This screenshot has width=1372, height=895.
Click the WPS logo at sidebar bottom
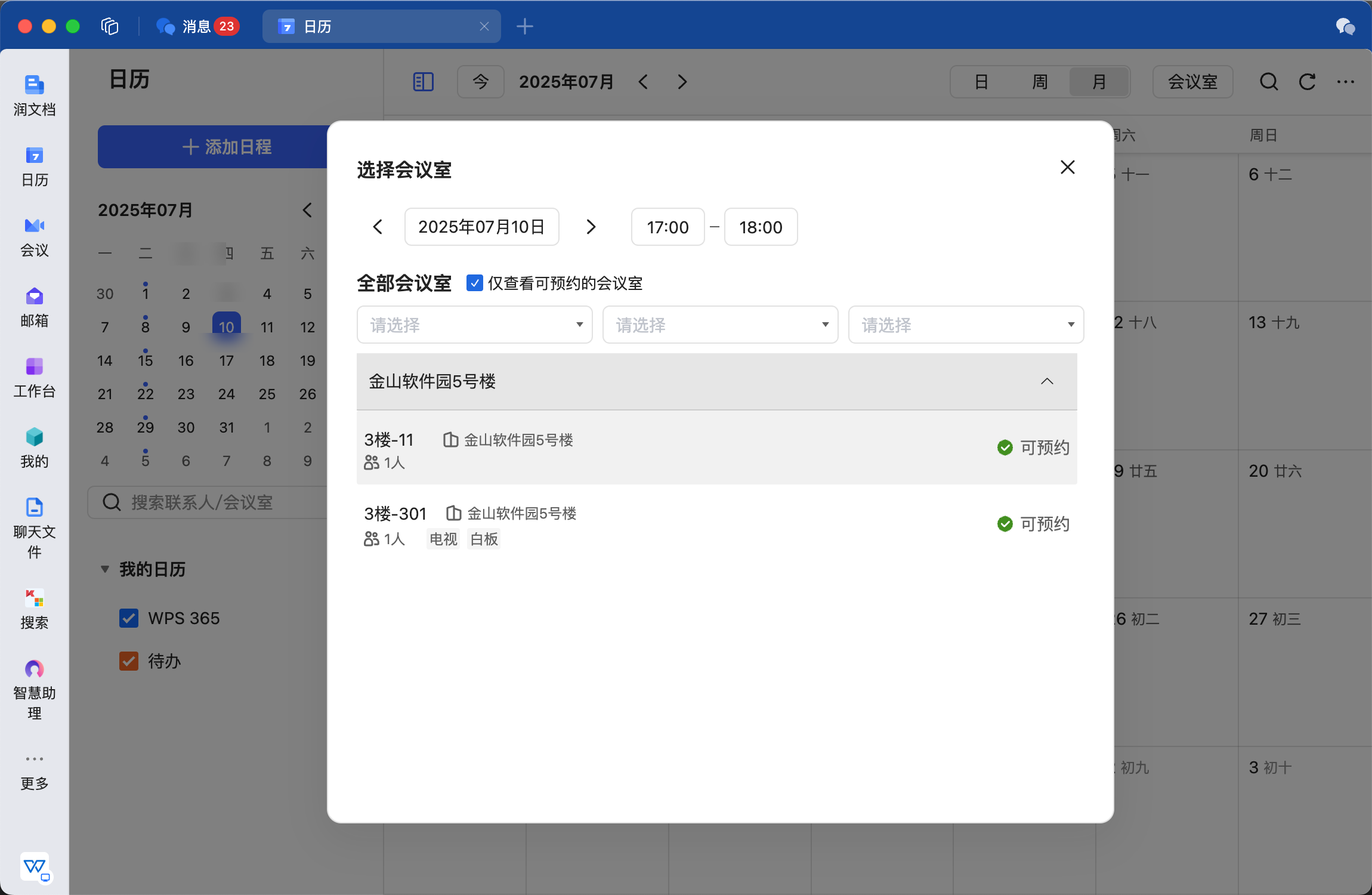click(x=35, y=866)
